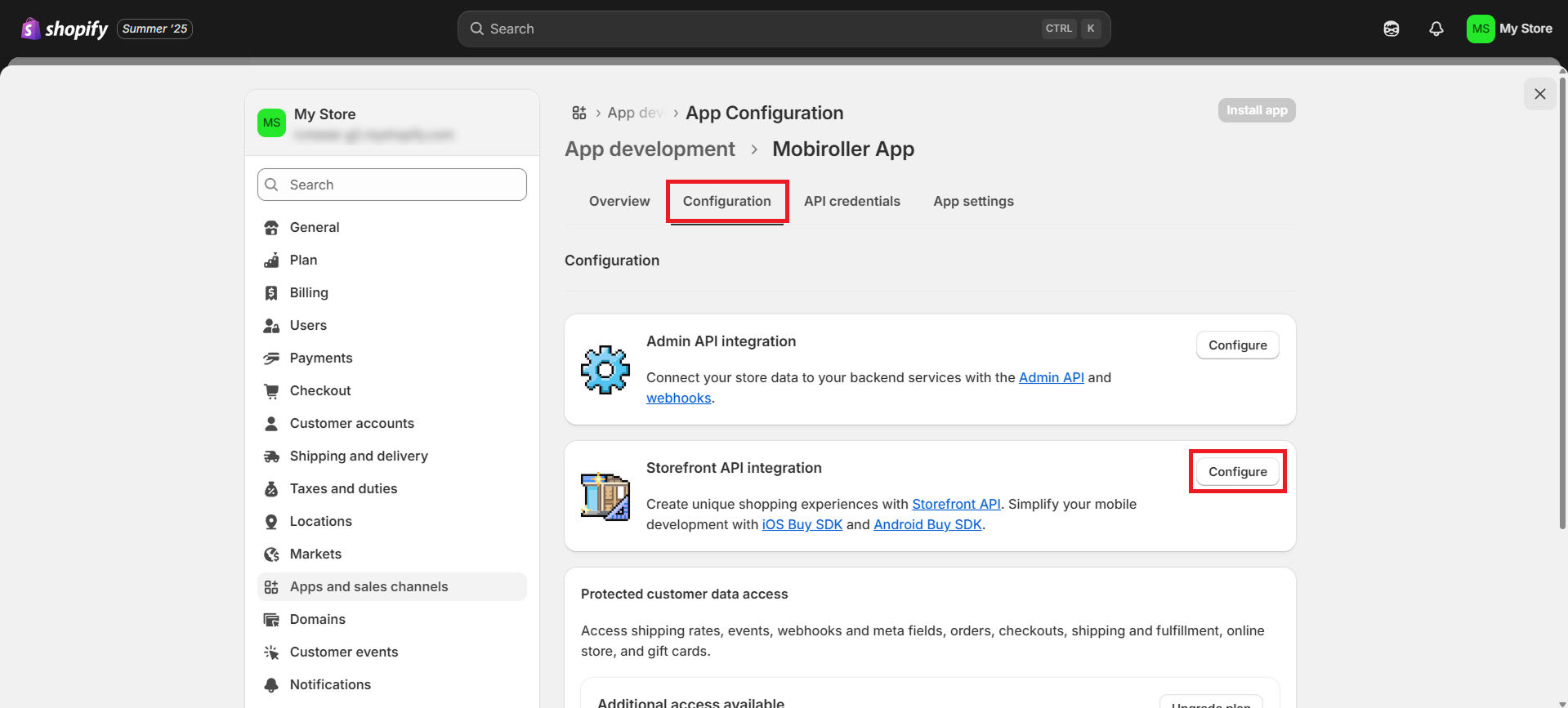Open Markets settings

click(392, 554)
